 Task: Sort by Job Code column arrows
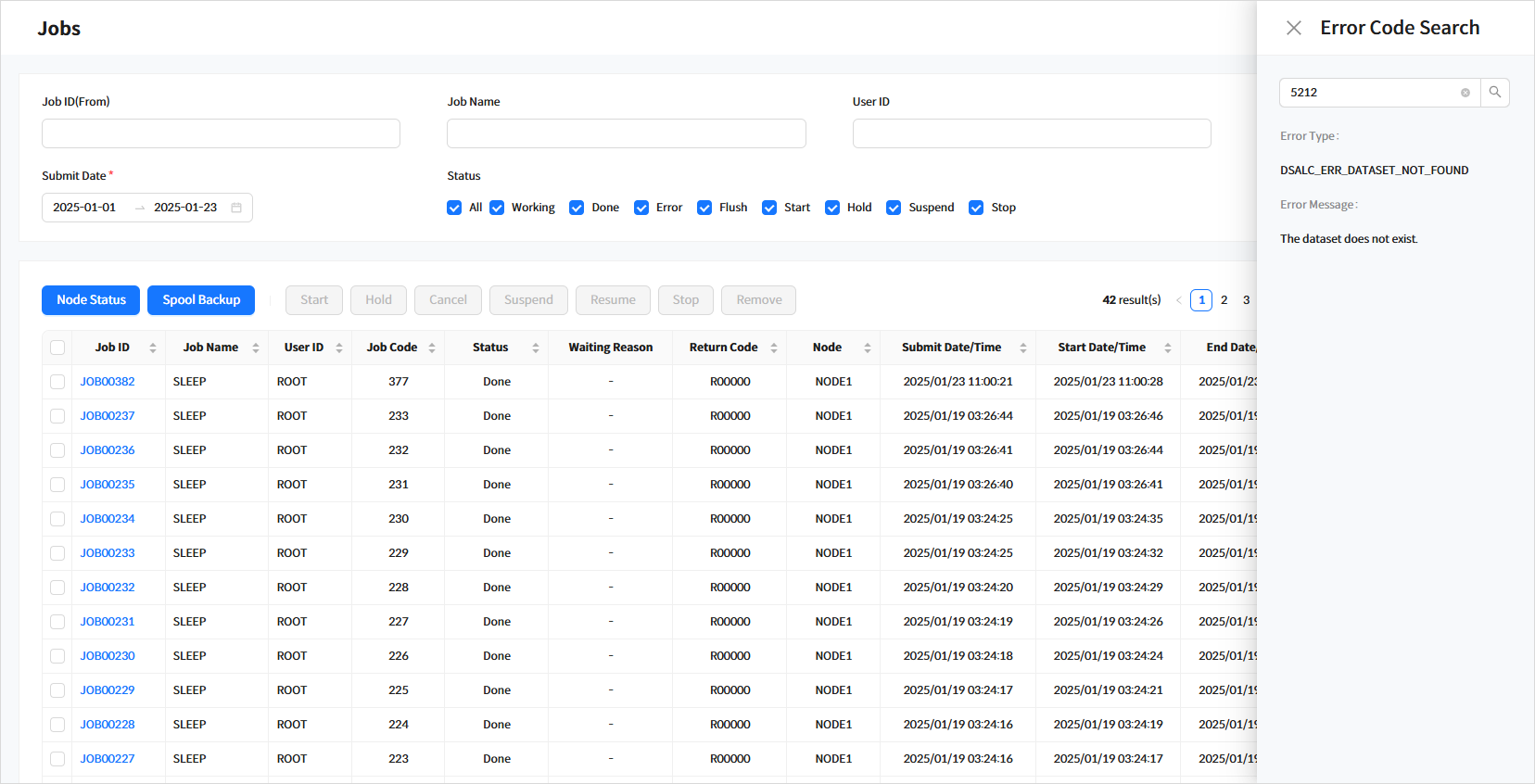click(432, 348)
